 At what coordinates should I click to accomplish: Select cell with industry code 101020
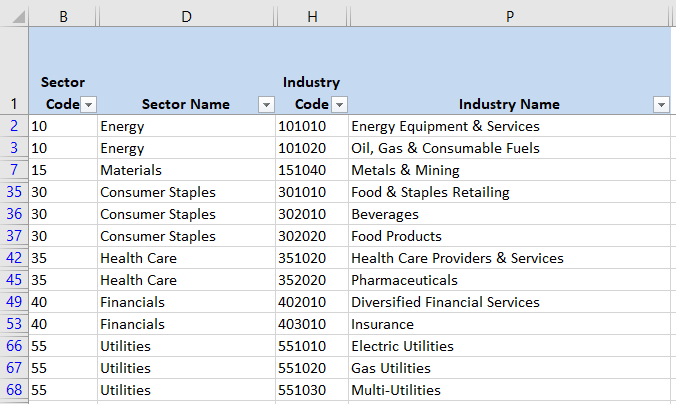pos(312,148)
